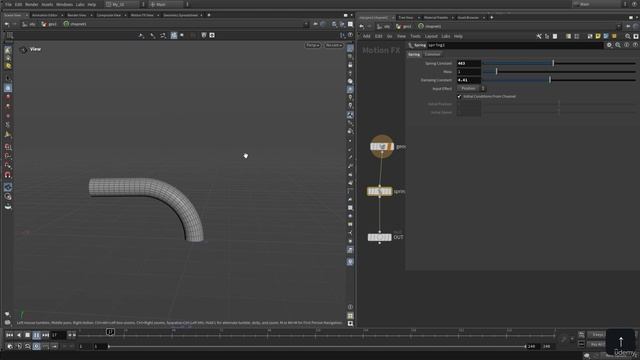640x360 pixels.
Task: Click the red magnet snapping icon in left toolbar
Action: pos(8,175)
